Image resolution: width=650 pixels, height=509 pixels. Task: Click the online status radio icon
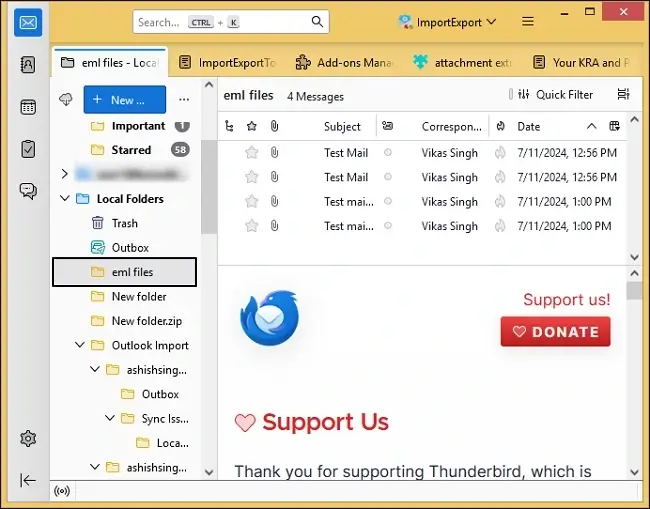pos(62,491)
